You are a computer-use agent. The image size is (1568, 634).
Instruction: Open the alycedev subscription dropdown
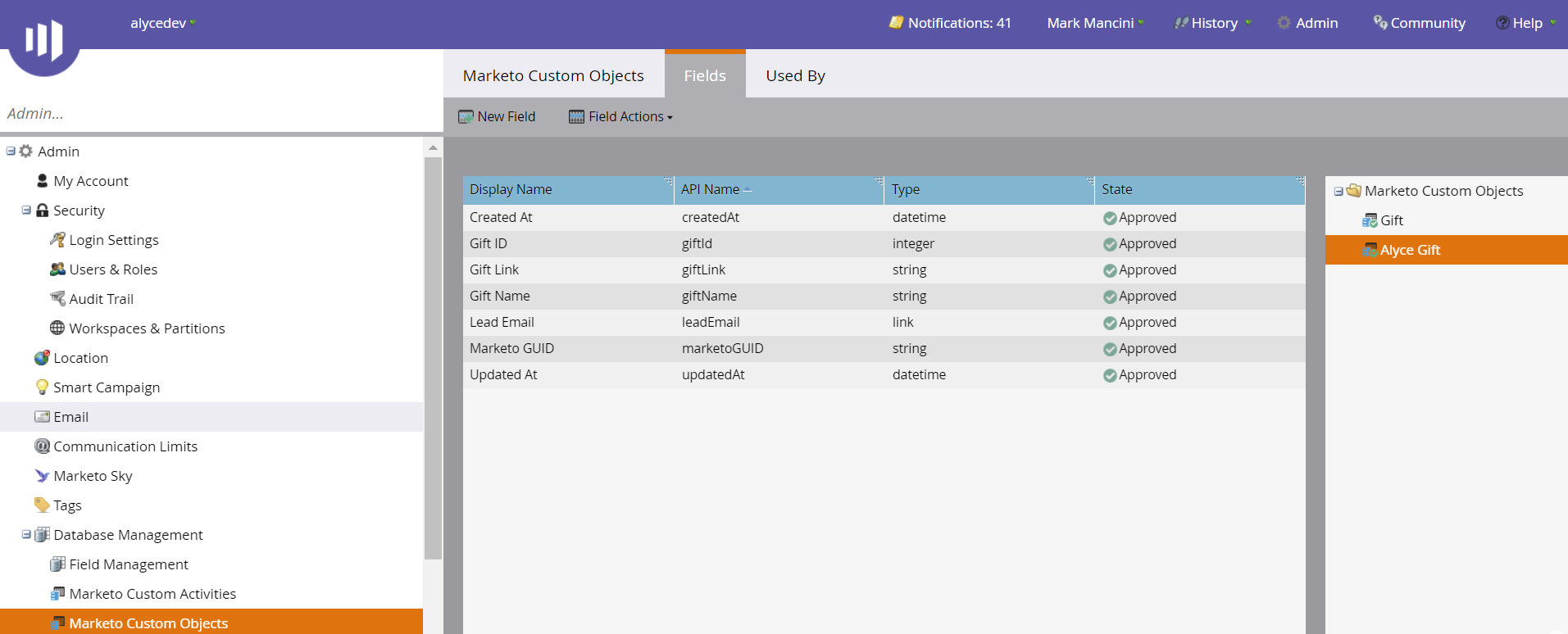click(x=163, y=23)
